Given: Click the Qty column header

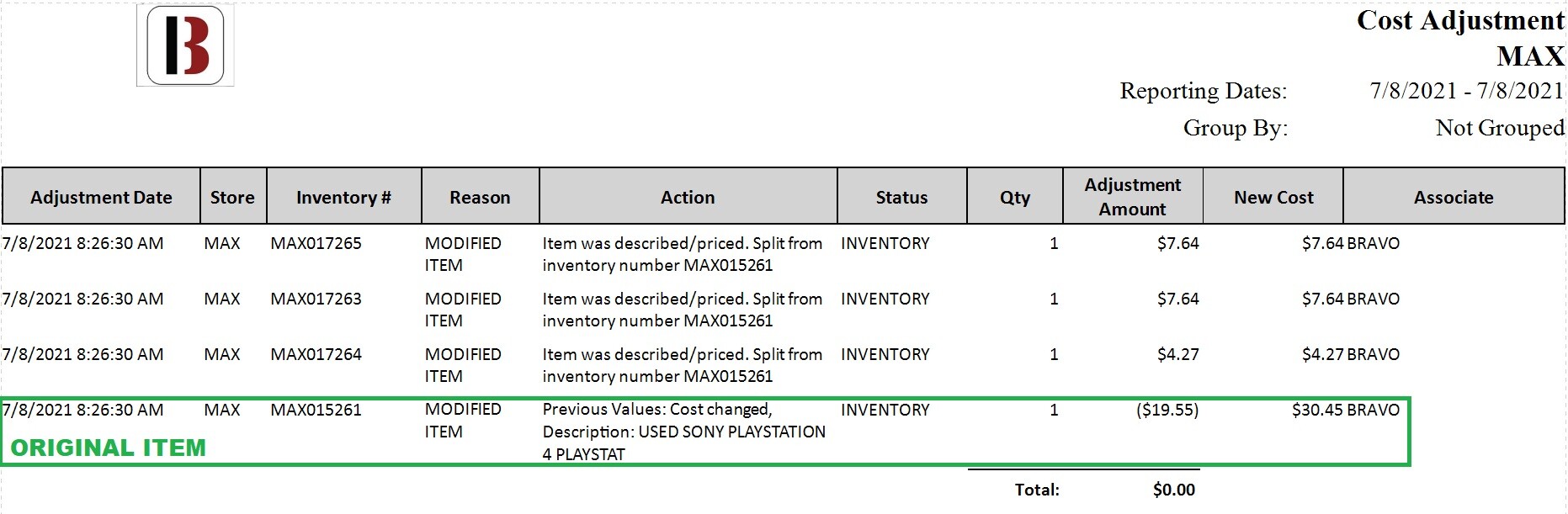Looking at the screenshot, I should pos(1015,197).
